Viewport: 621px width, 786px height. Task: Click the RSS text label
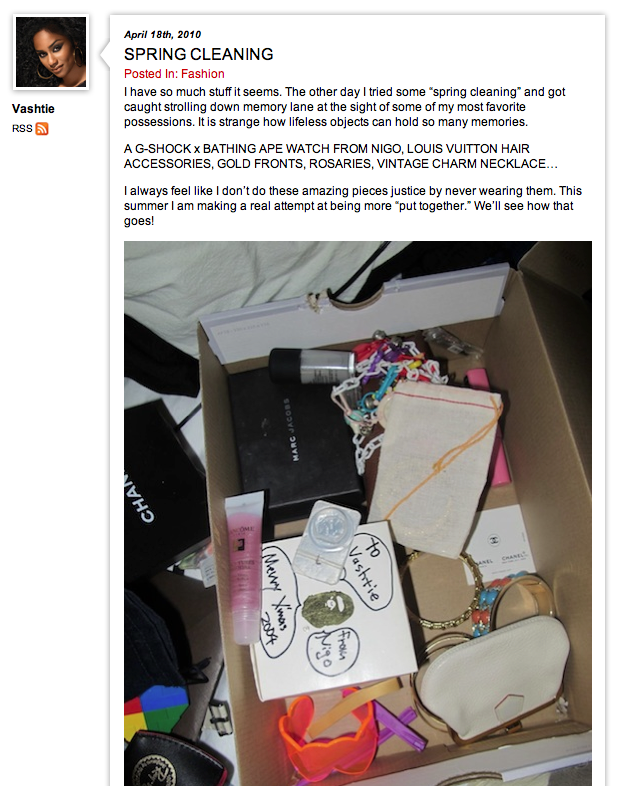pyautogui.click(x=22, y=129)
